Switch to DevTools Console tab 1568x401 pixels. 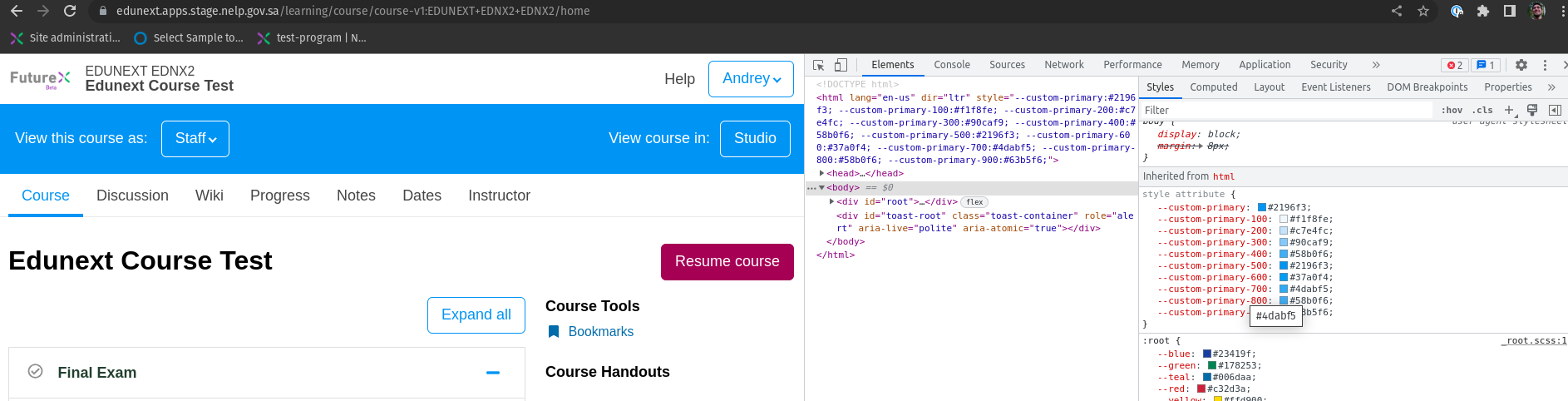pos(952,65)
